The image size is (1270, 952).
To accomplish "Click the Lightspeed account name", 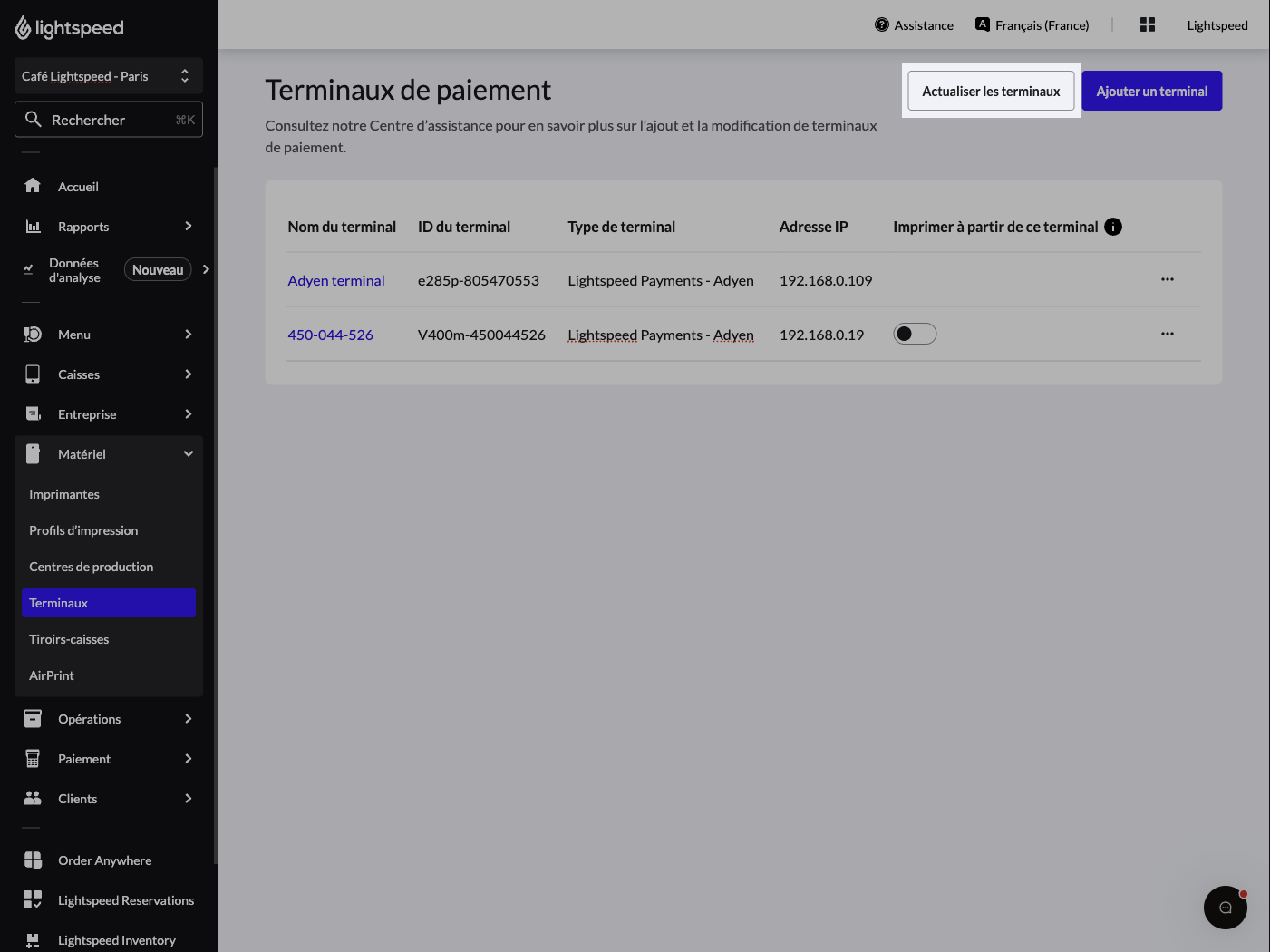I will 1217,25.
